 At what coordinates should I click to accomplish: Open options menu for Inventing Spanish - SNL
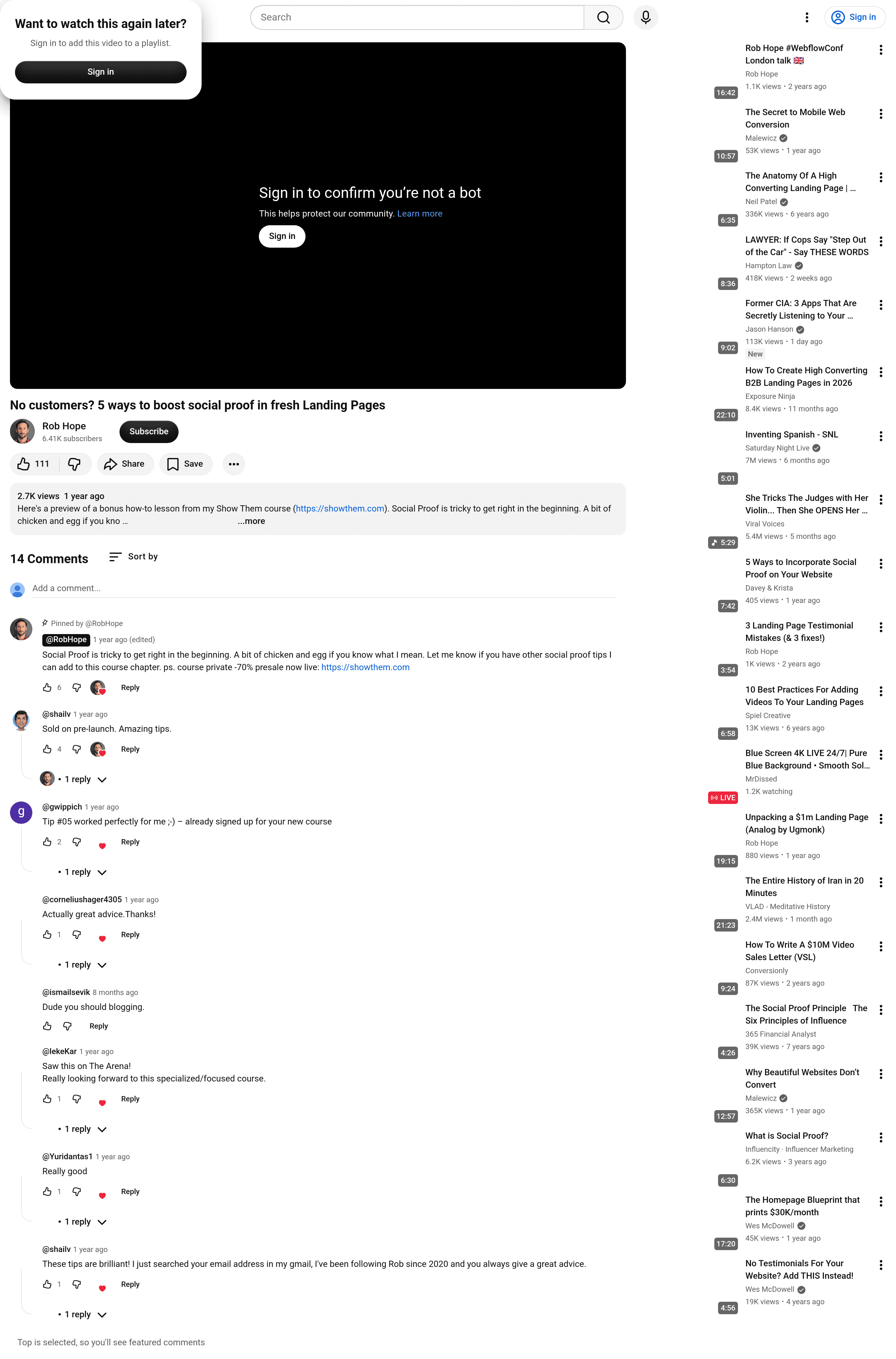(880, 436)
